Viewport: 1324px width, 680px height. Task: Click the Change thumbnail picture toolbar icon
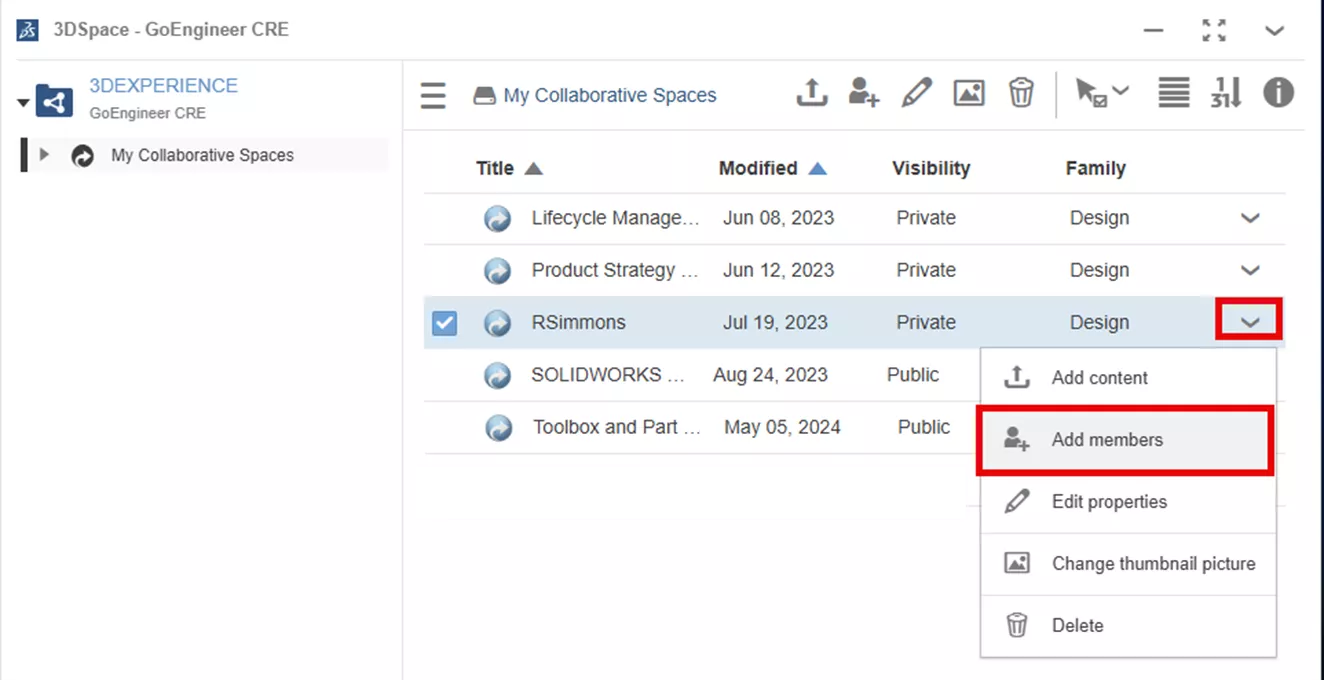969,93
